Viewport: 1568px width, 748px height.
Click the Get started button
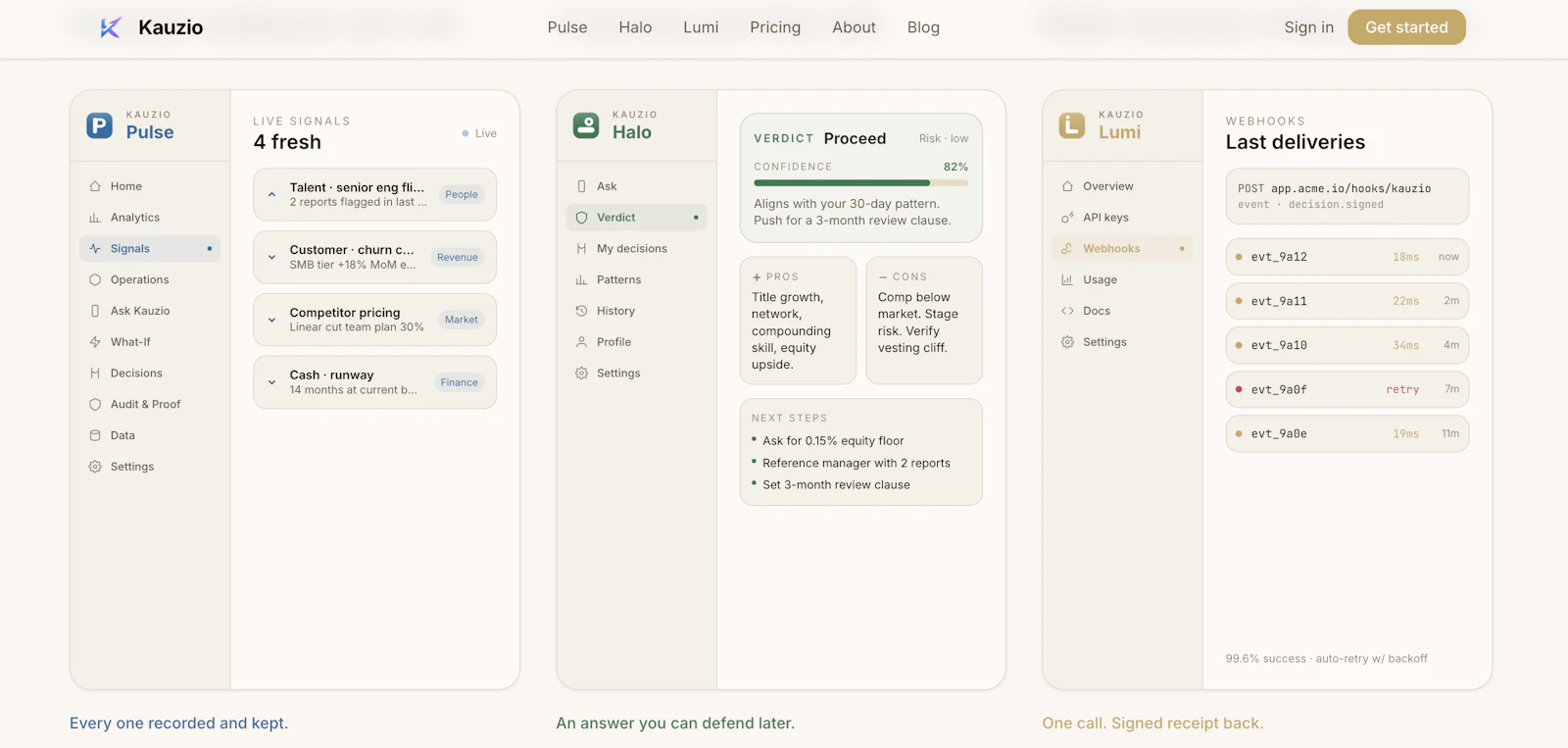click(x=1406, y=27)
